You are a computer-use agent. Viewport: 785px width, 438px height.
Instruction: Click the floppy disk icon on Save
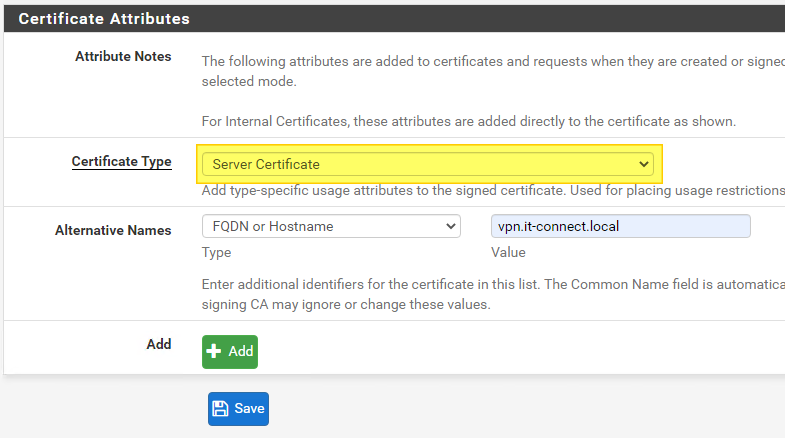221,408
